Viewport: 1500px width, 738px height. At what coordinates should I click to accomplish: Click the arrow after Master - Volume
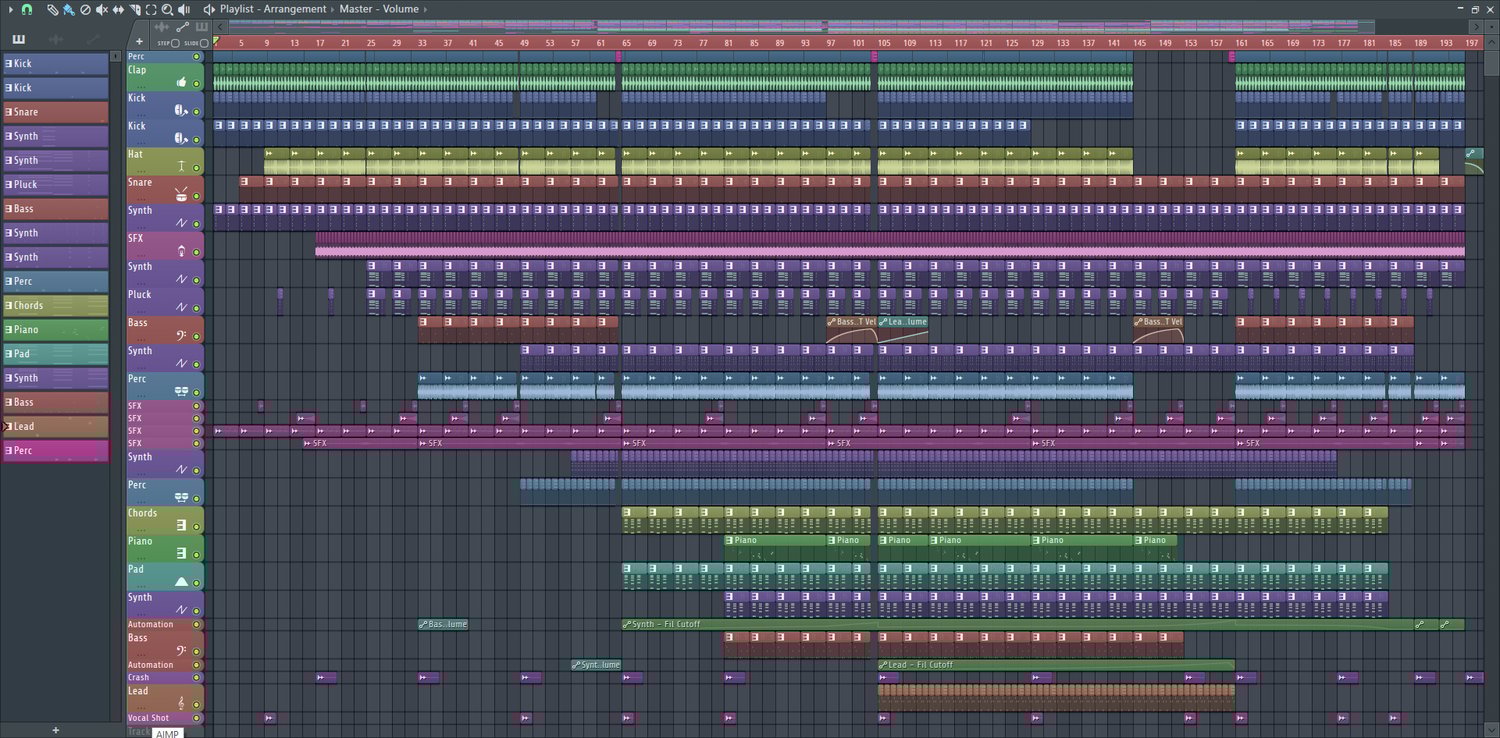coord(427,9)
